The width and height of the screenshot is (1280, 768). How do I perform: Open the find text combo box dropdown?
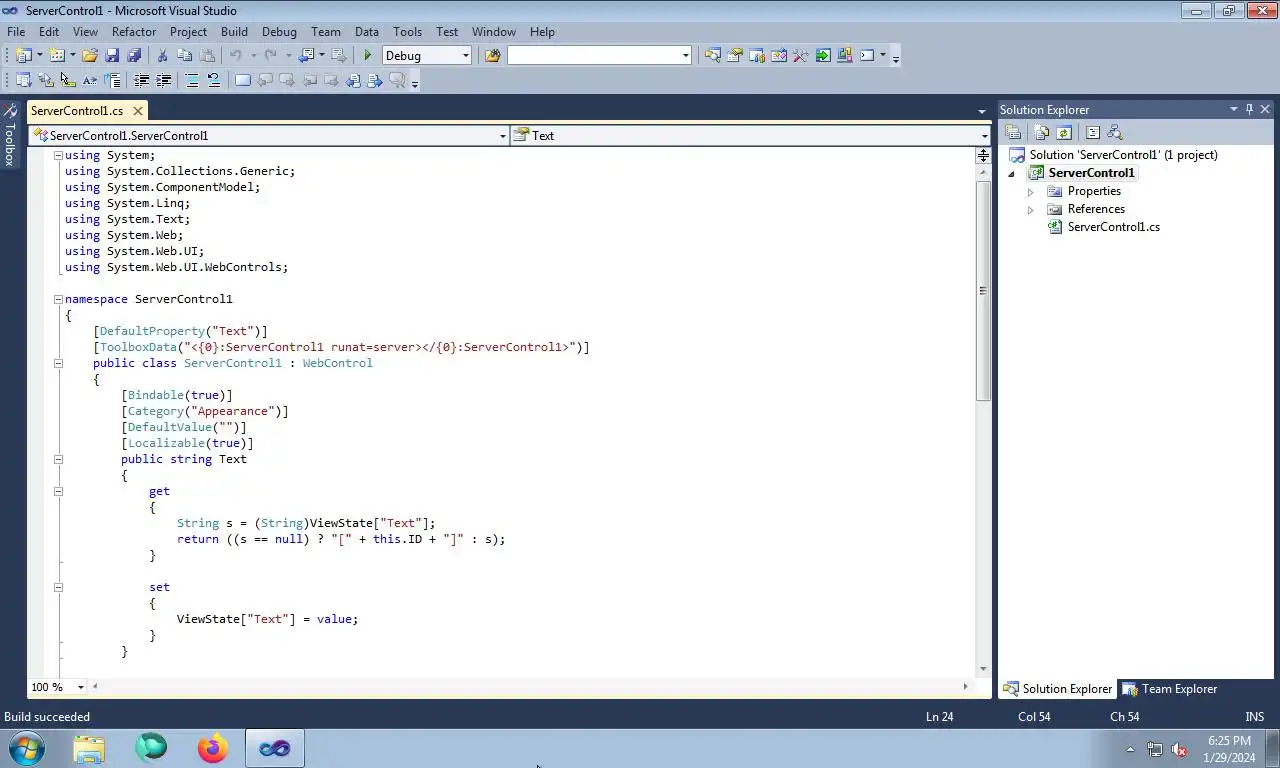685,56
